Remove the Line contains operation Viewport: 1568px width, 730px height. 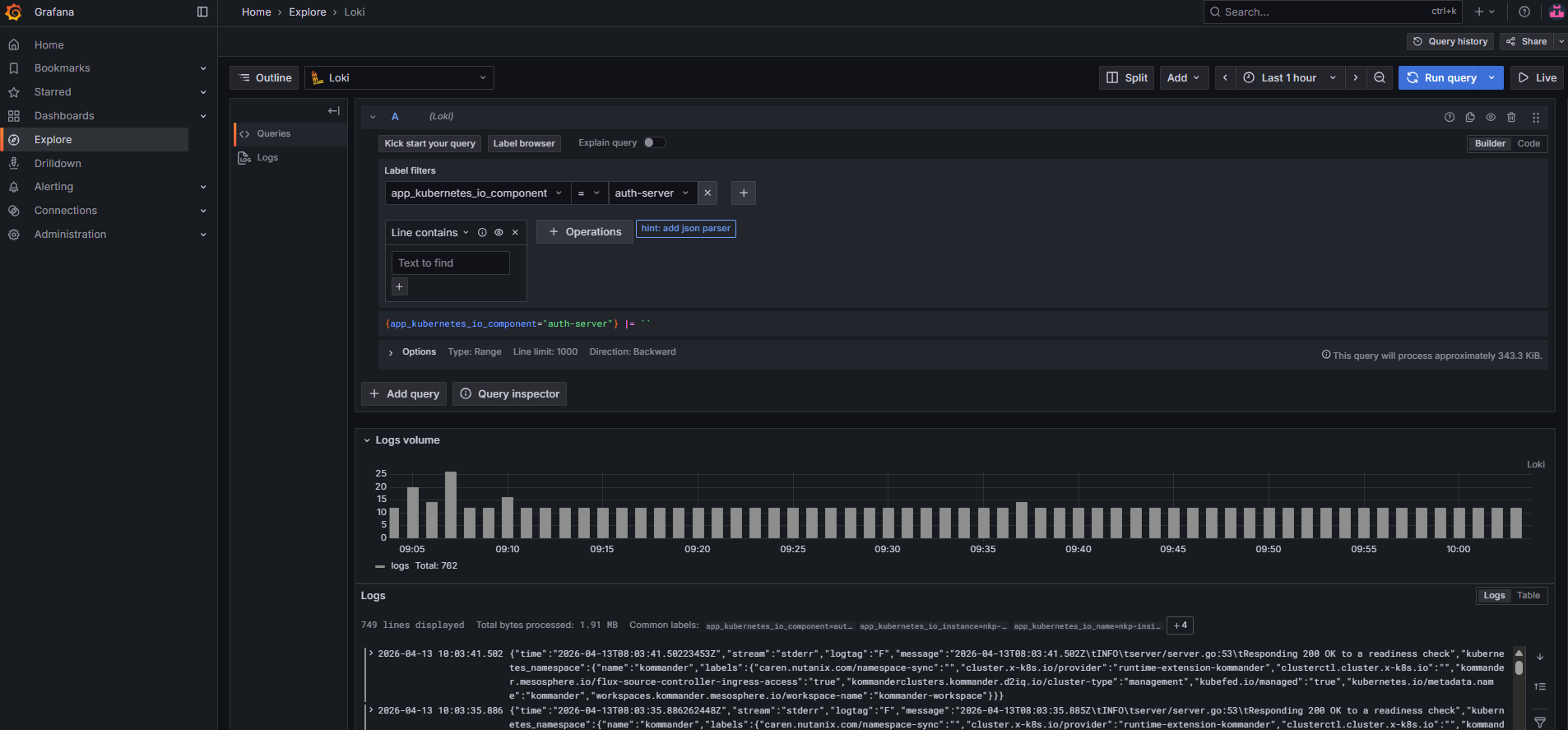515,233
